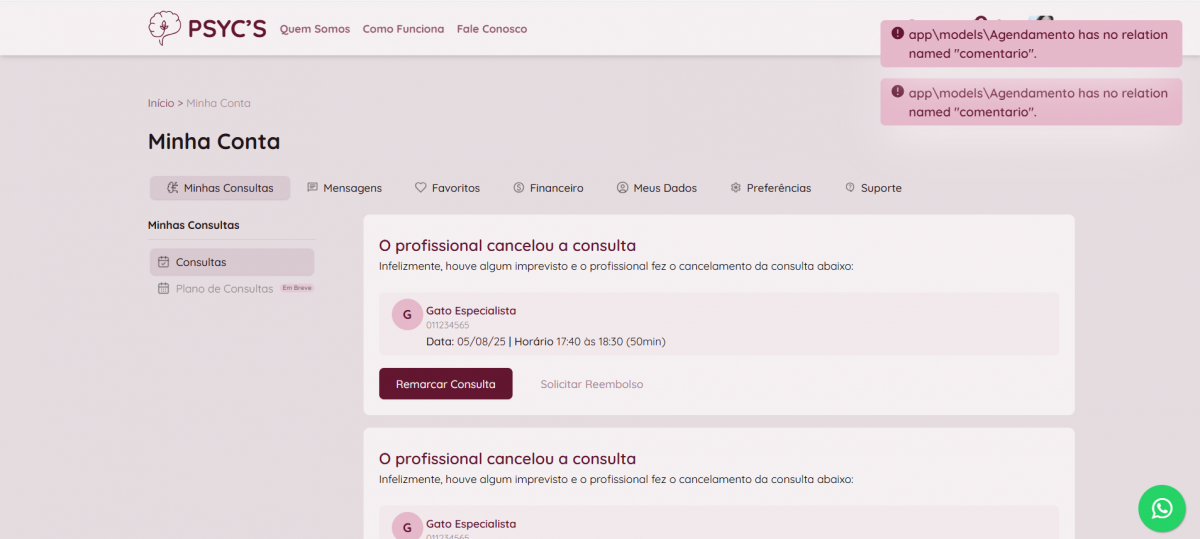
Task: Click the G avatar of first Gato Especialista
Action: click(406, 314)
